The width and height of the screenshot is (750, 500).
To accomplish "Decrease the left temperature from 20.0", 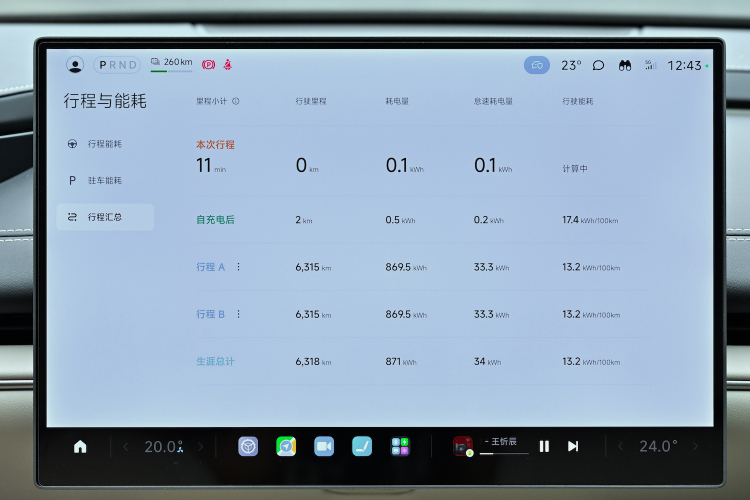I will click(x=126, y=447).
